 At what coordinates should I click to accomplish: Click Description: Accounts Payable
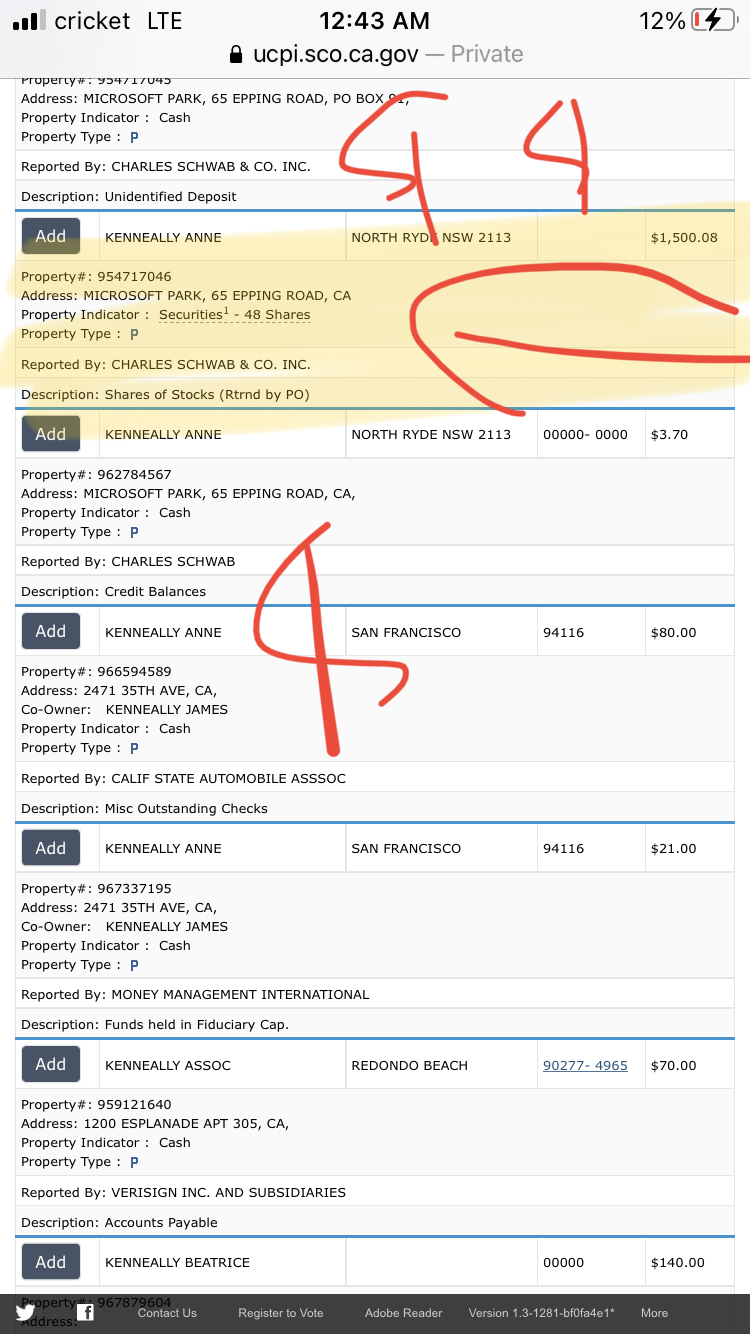click(x=119, y=1222)
